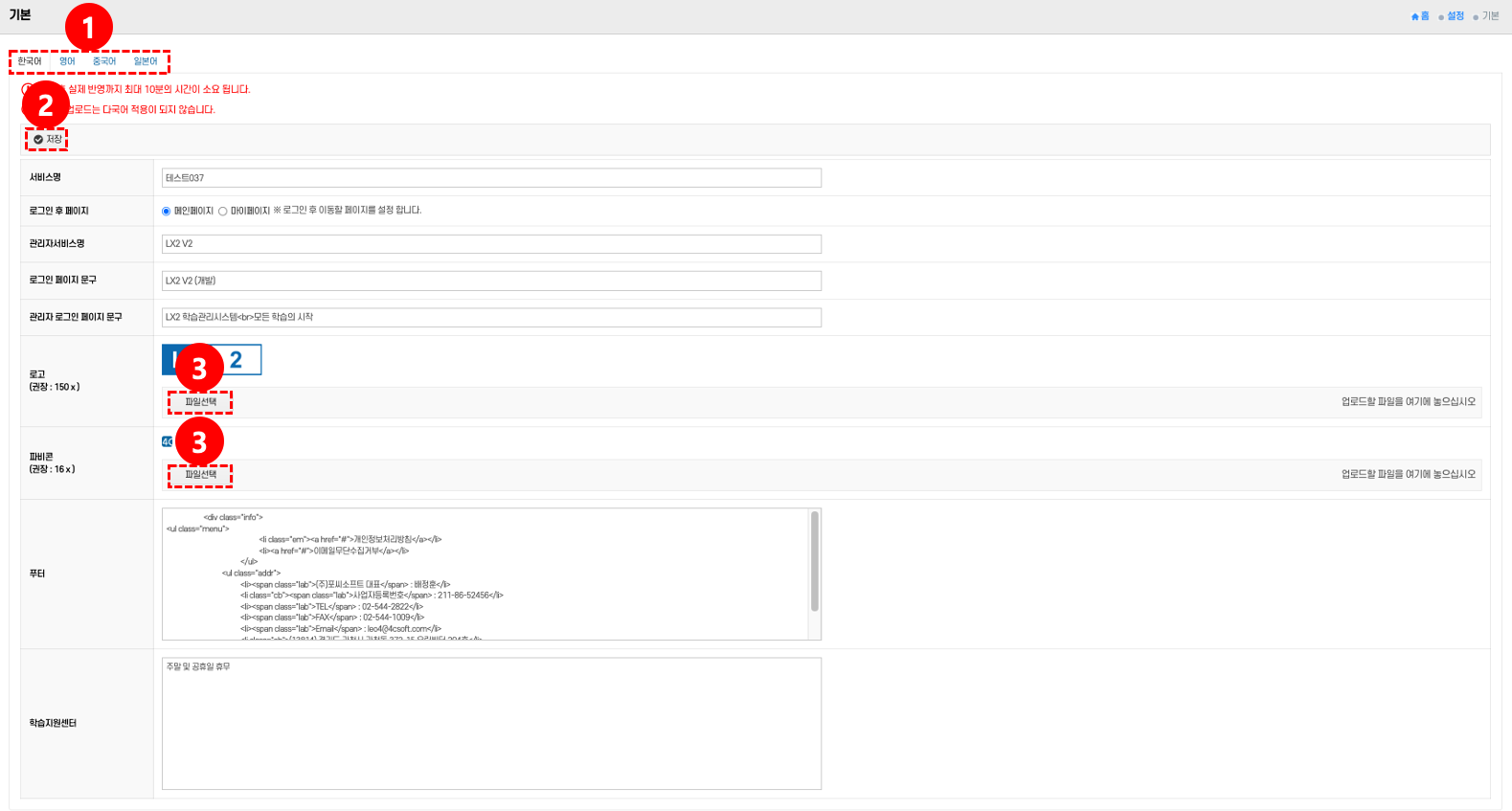Image resolution: width=1512 pixels, height=811 pixels.
Task: Switch to the 영어 language tab
Action: point(67,61)
